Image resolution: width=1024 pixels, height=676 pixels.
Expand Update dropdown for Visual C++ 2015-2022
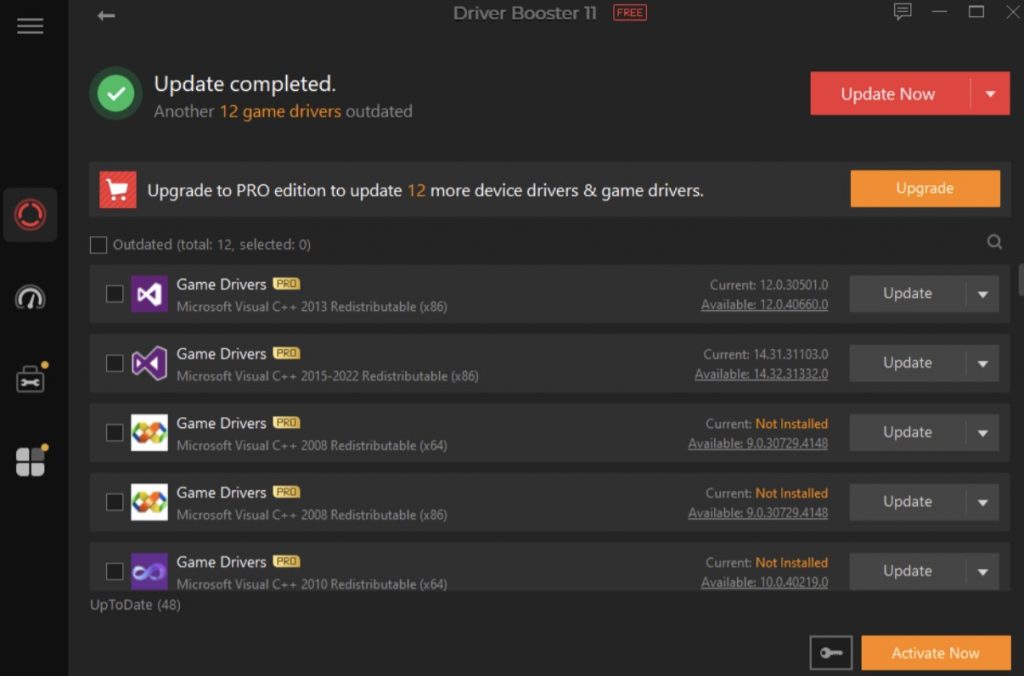pos(982,364)
